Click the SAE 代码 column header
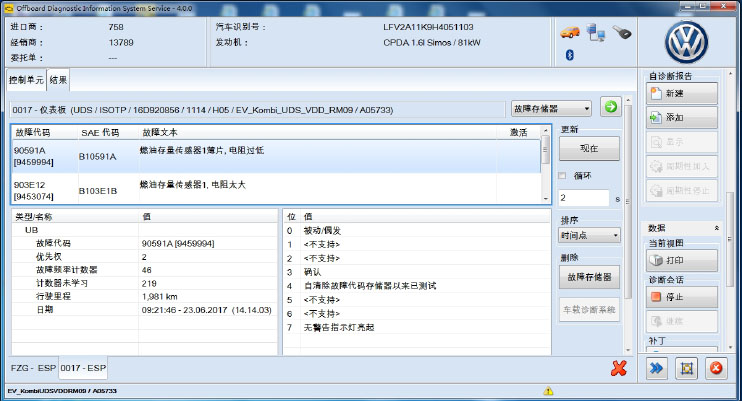The height and width of the screenshot is (401, 742). tap(100, 133)
